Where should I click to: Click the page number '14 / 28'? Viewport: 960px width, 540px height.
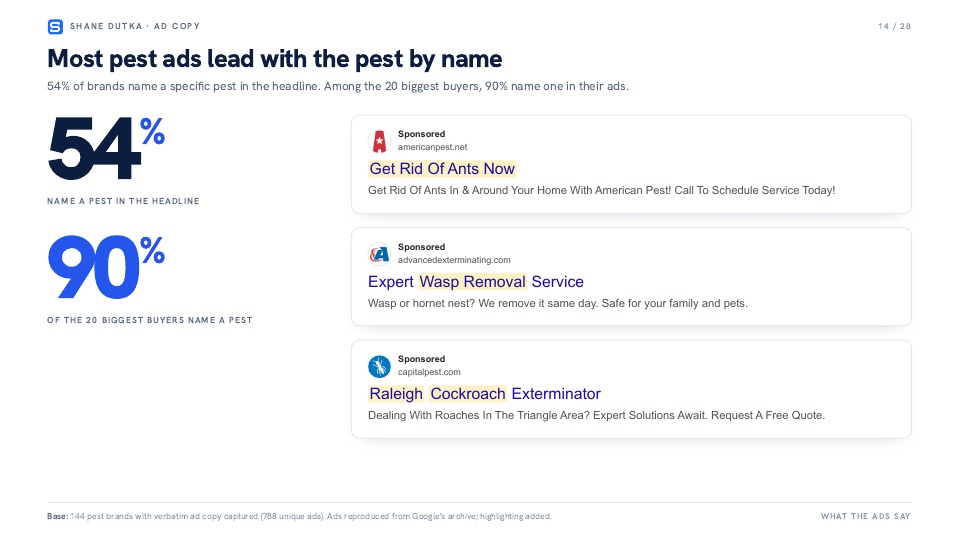click(894, 26)
